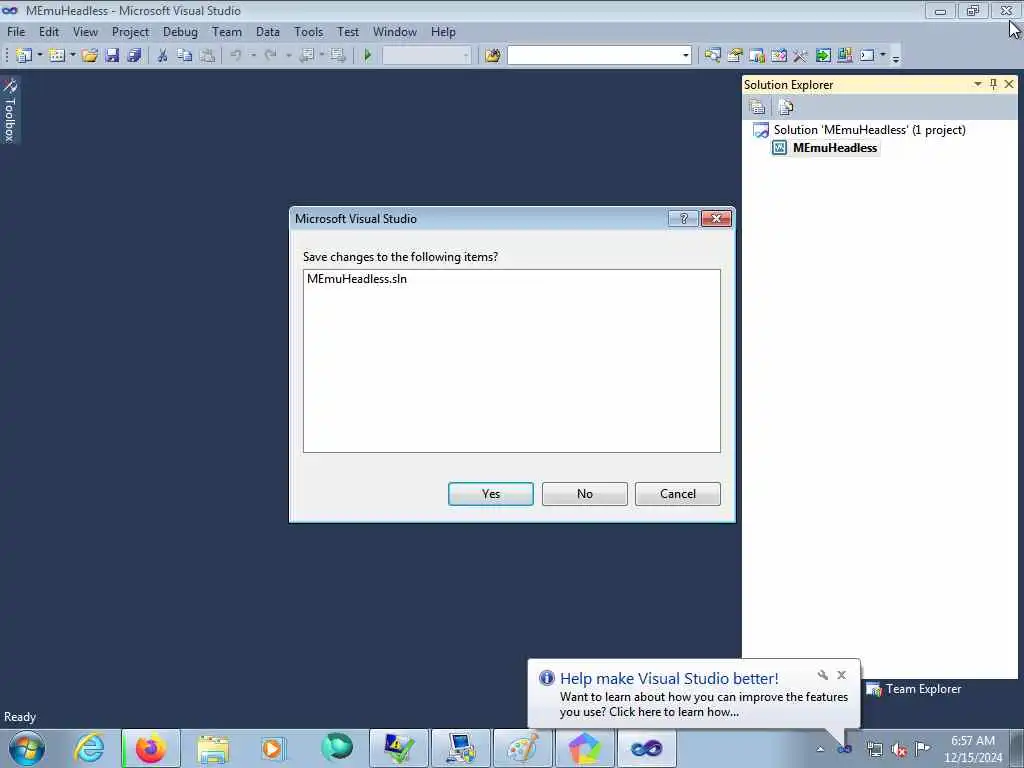This screenshot has width=1024, height=768.
Task: Click the Extension Manager toolbar icon
Action: [x=844, y=56]
